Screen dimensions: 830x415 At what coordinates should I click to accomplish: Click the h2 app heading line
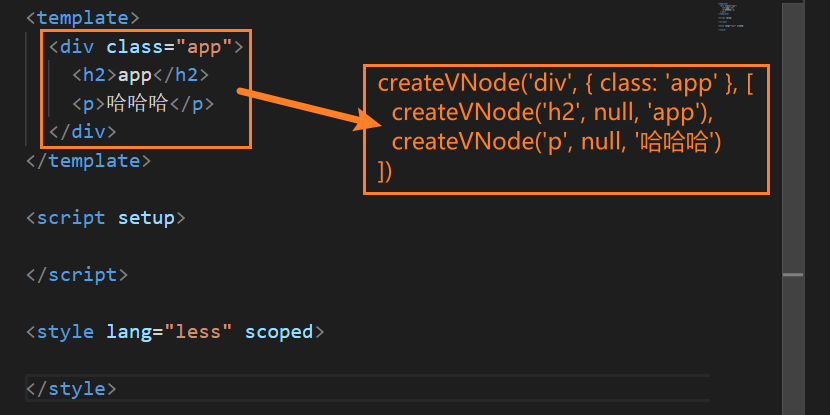pyautogui.click(x=140, y=75)
